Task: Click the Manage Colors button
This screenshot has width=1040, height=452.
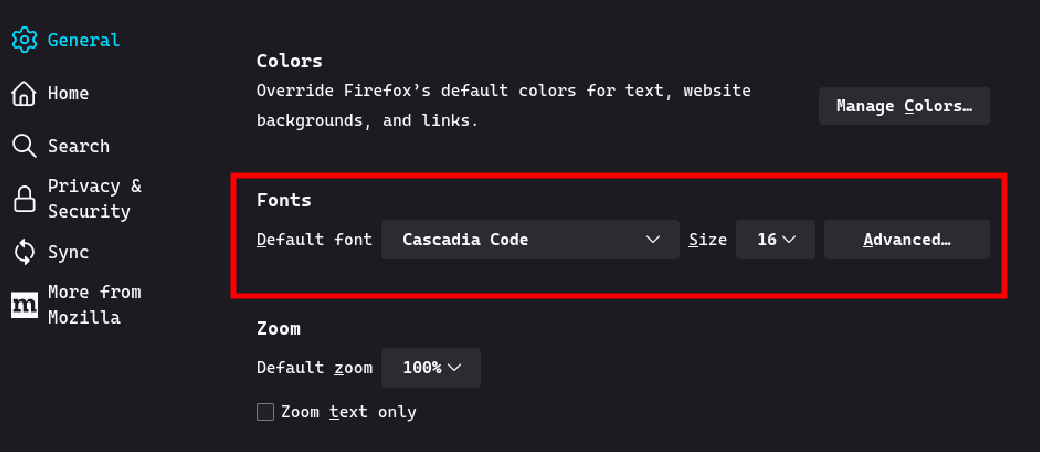Action: (x=904, y=106)
